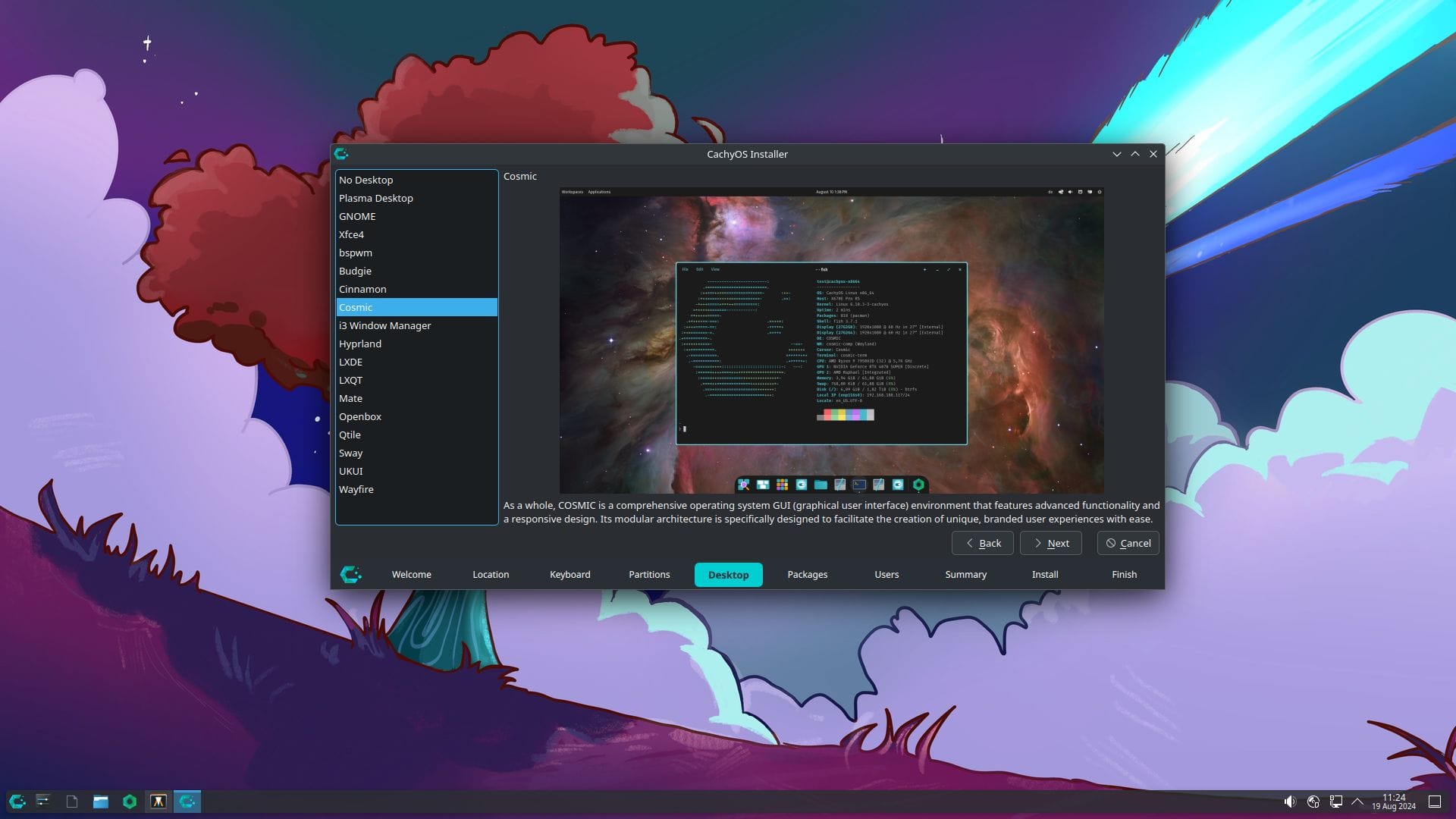Switch to the Packages step

pos(807,575)
